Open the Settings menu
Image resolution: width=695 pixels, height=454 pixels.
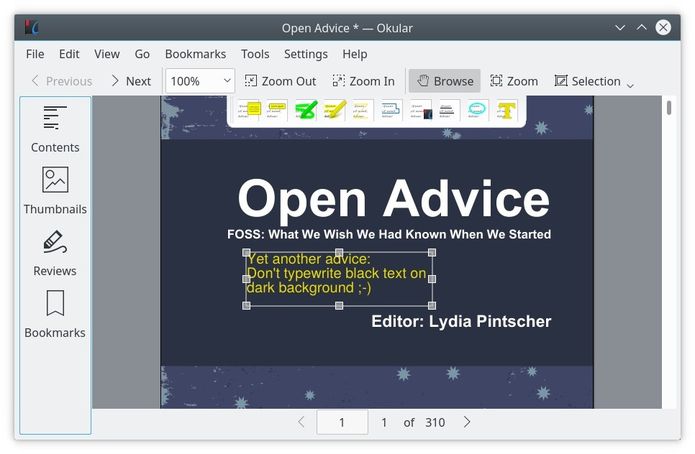point(306,54)
